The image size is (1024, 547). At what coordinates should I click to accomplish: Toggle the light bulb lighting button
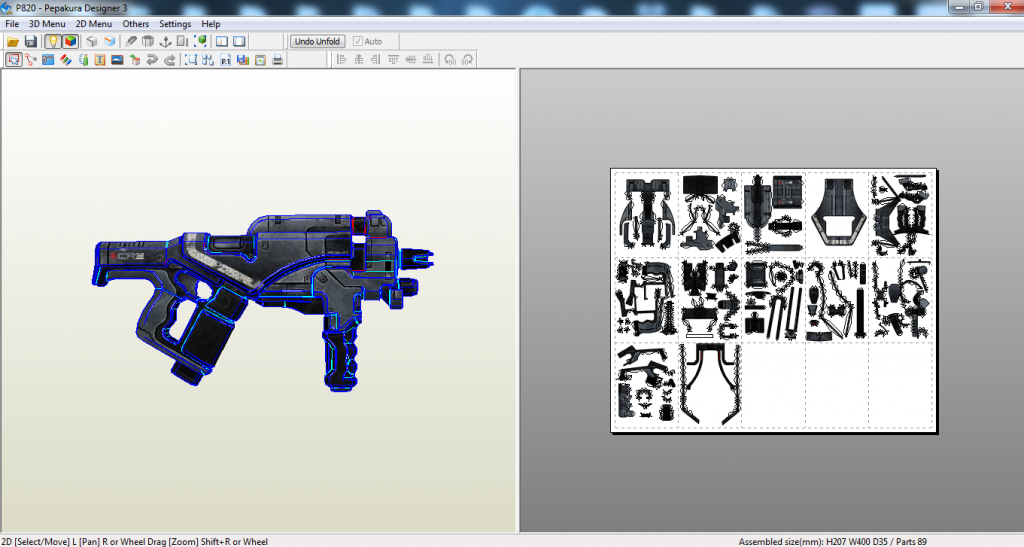click(x=52, y=41)
